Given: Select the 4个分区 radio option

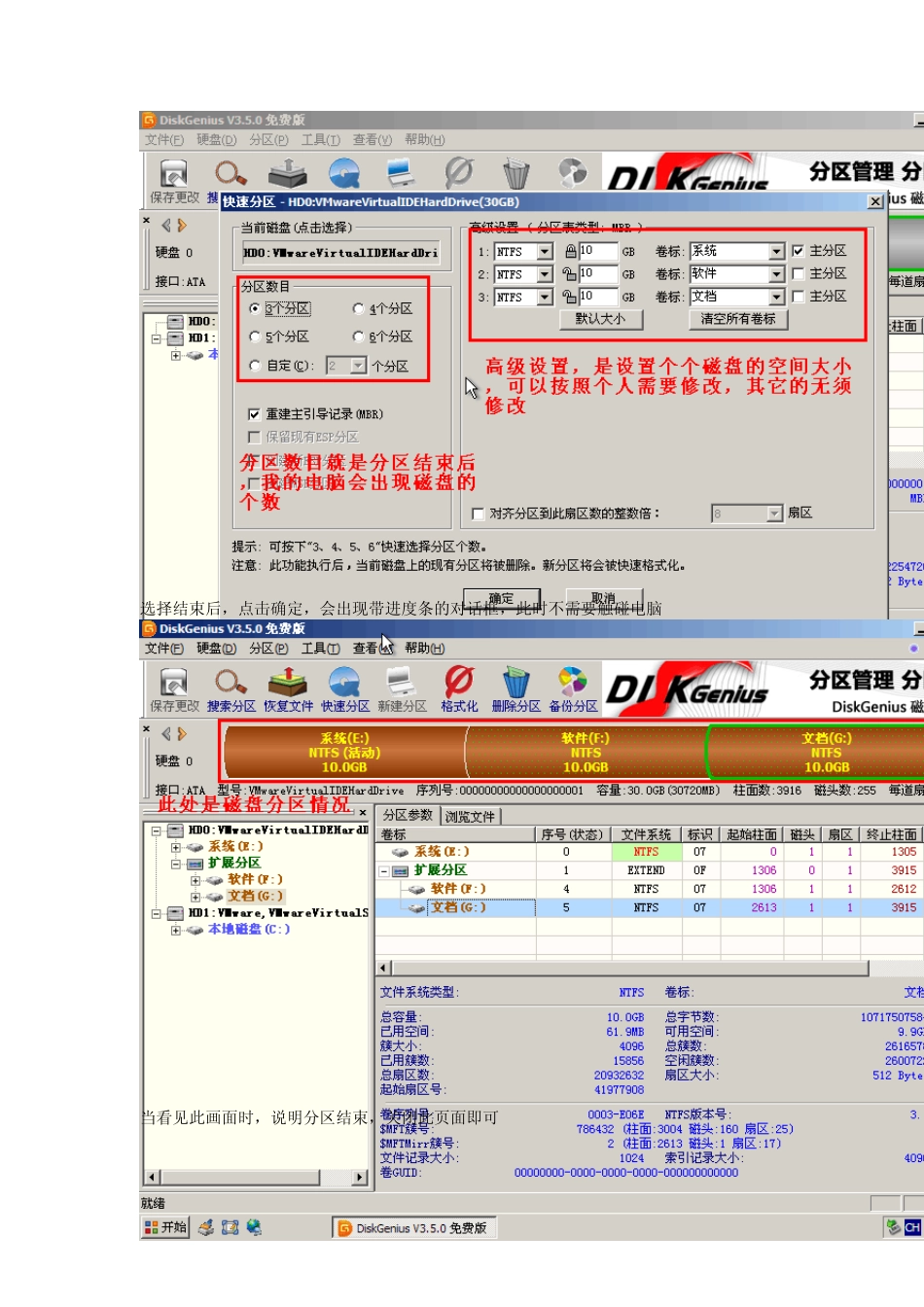Looking at the screenshot, I should [x=359, y=309].
